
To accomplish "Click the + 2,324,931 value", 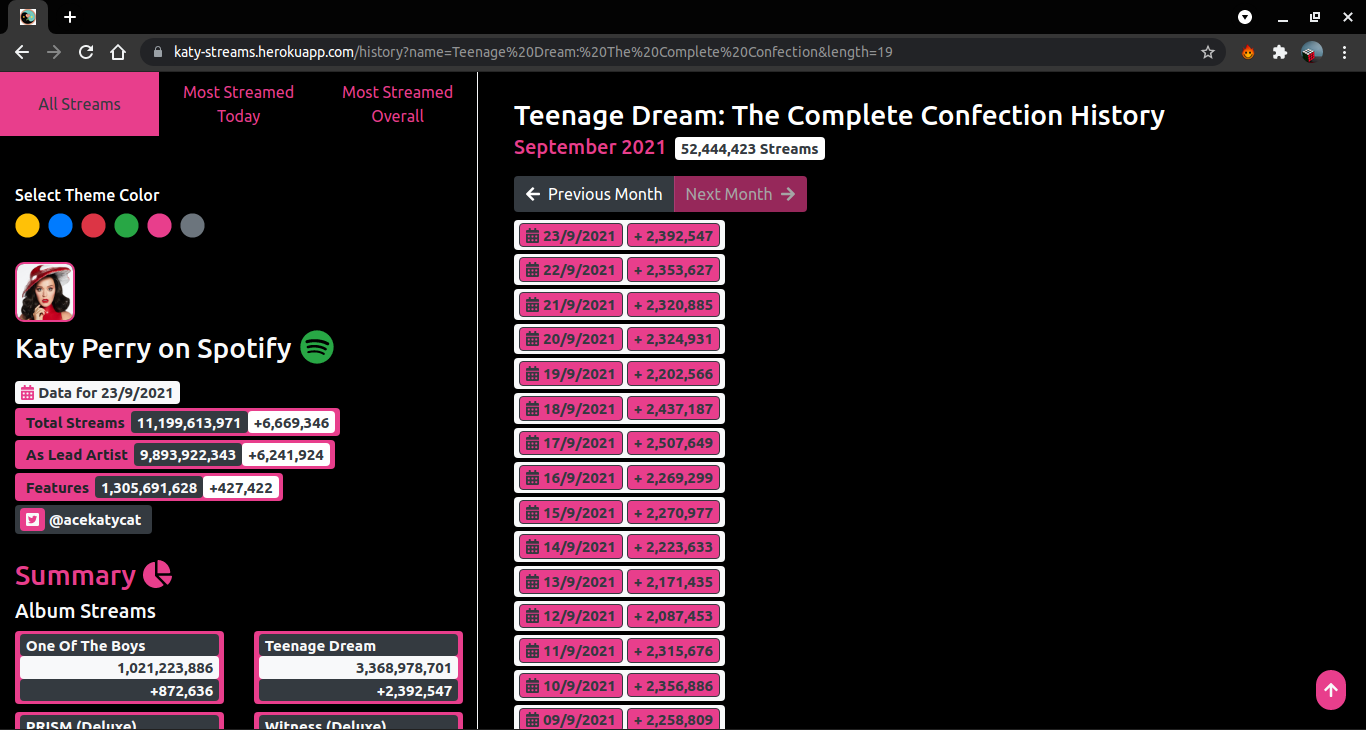I will pos(674,339).
